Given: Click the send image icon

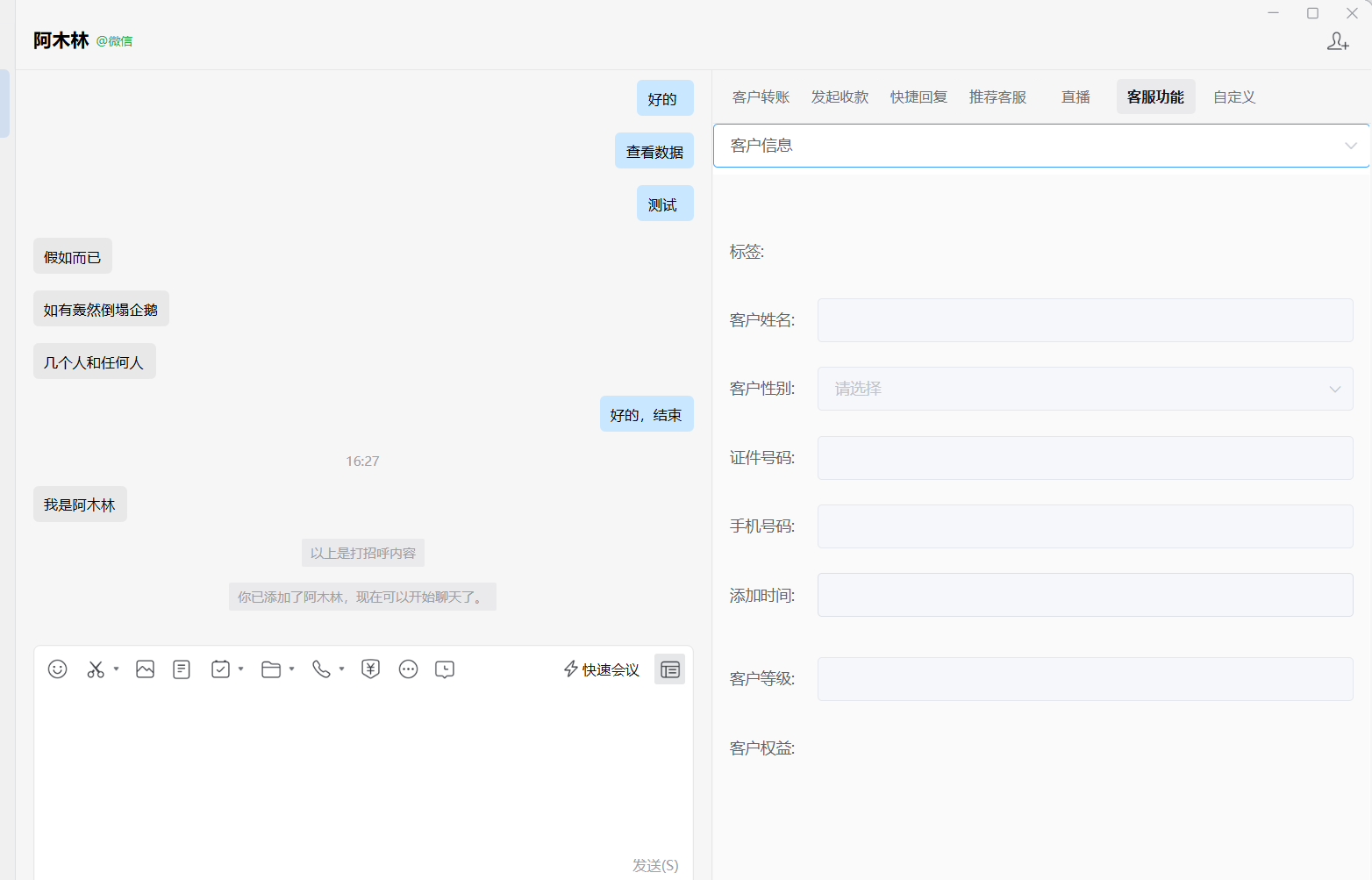Looking at the screenshot, I should [x=145, y=669].
